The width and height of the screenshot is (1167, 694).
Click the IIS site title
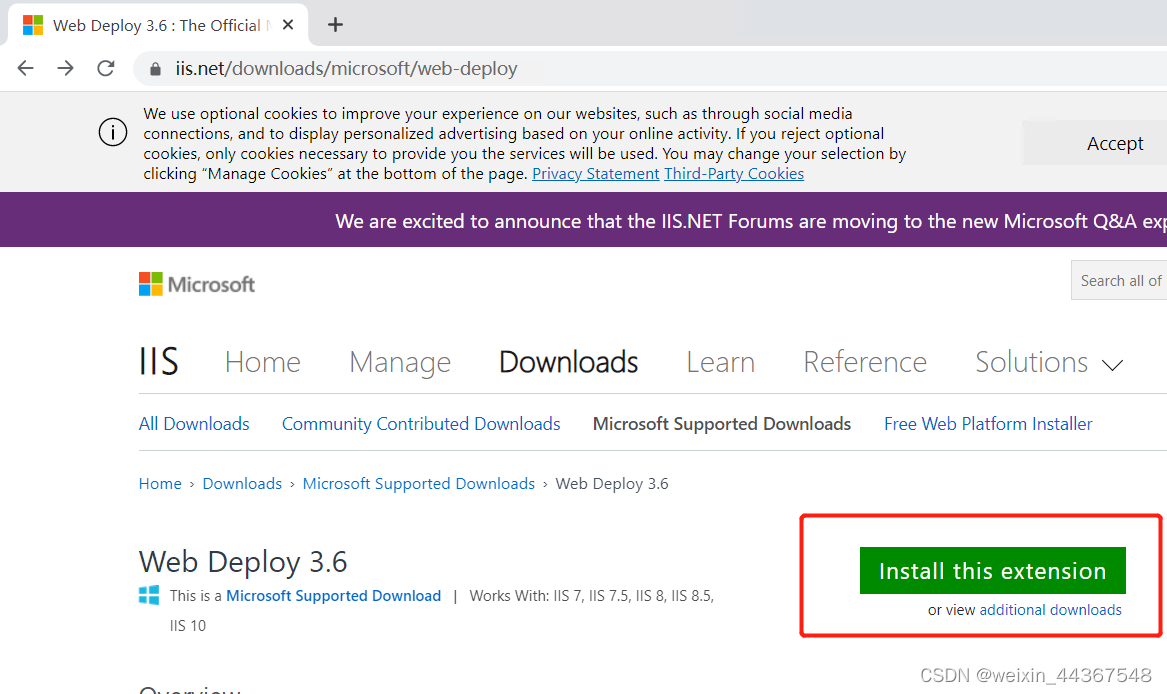point(159,361)
